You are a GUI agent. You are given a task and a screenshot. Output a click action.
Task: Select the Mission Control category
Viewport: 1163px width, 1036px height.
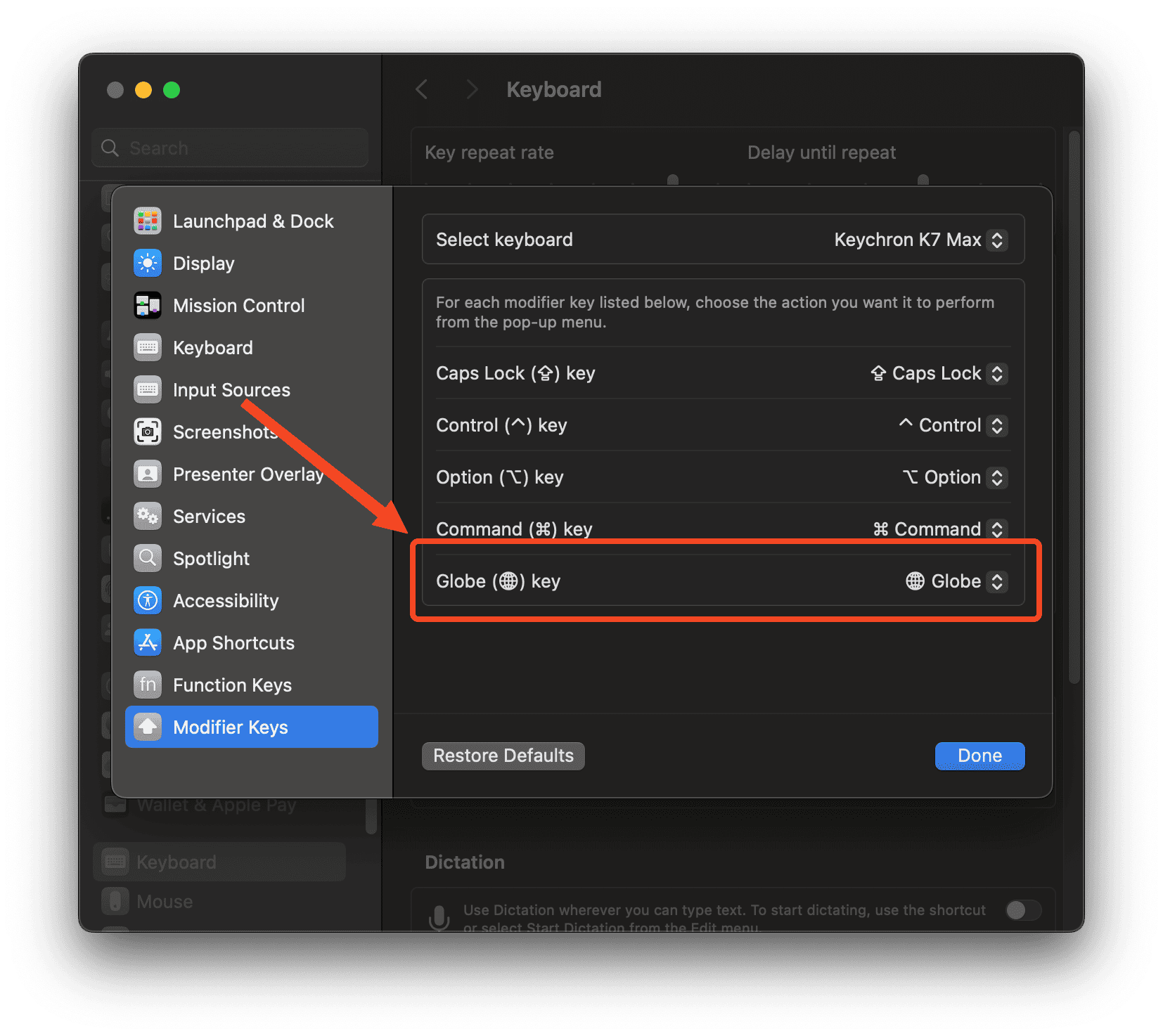pyautogui.click(x=252, y=305)
